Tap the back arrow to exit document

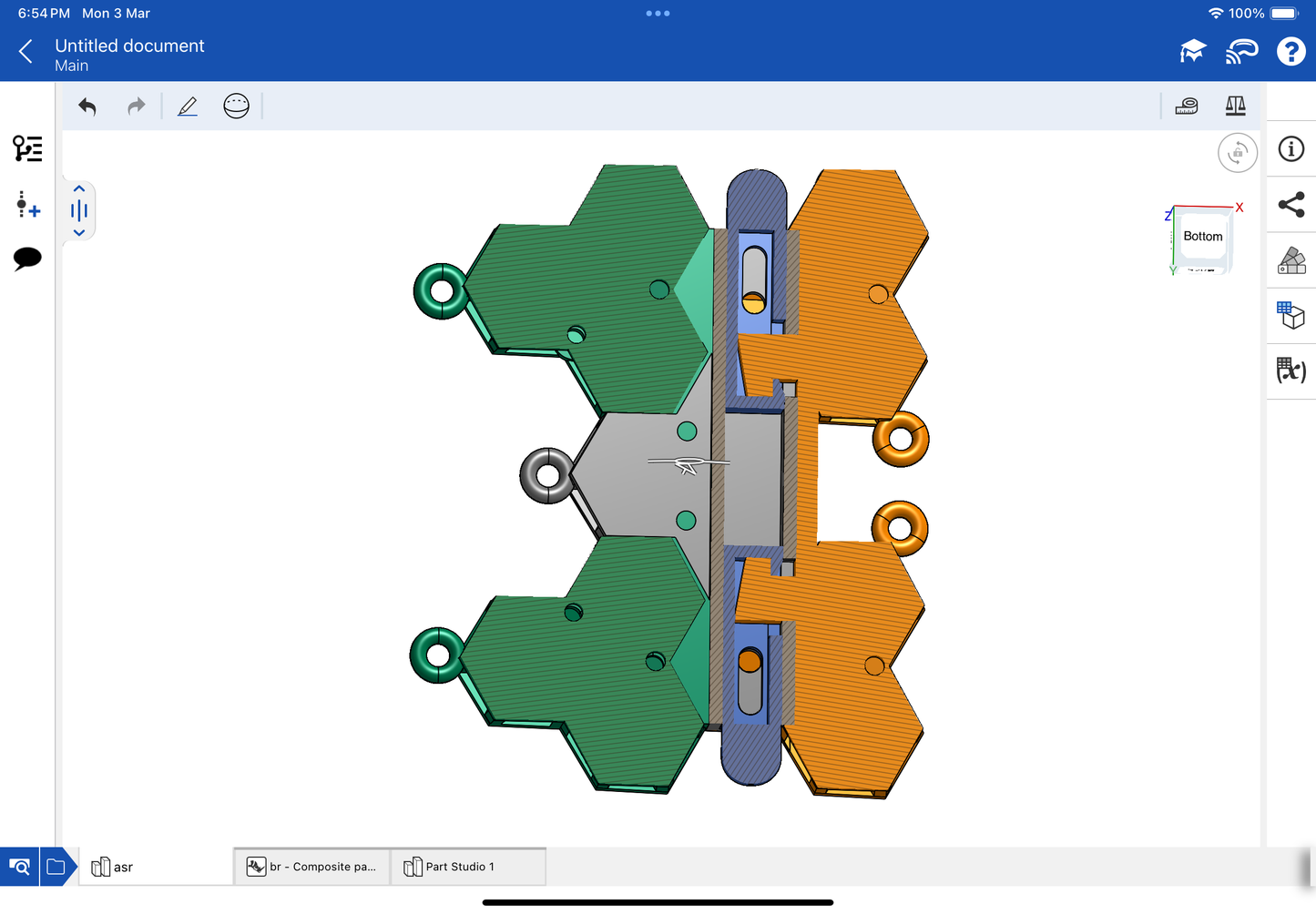pos(26,52)
